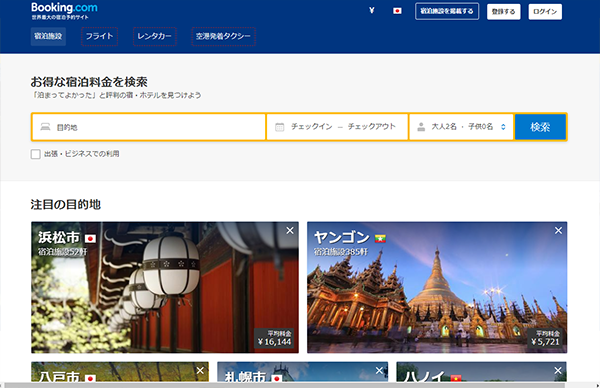Click the person icon in guests field

coord(421,127)
